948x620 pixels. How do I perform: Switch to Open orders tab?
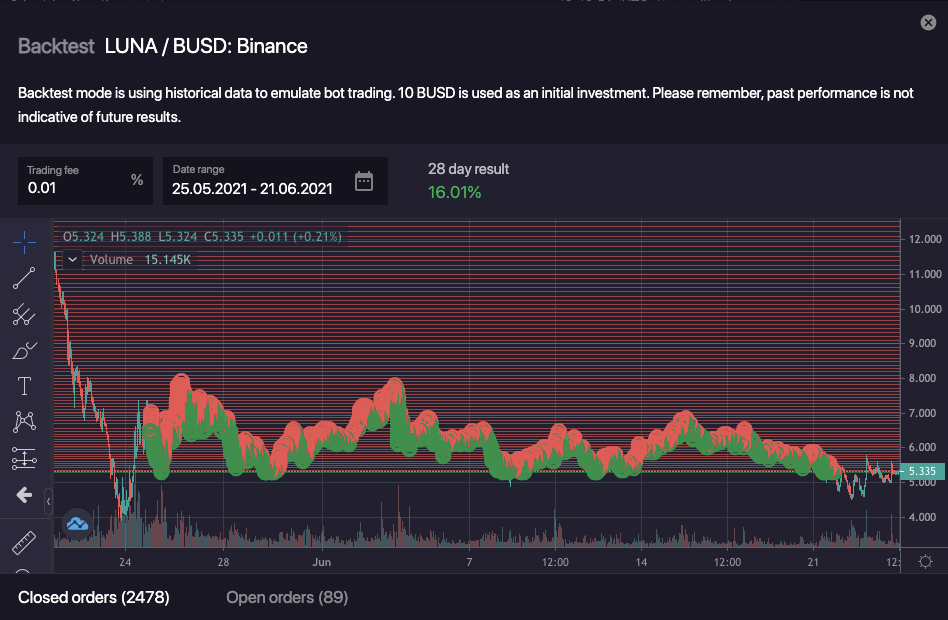coord(287,598)
